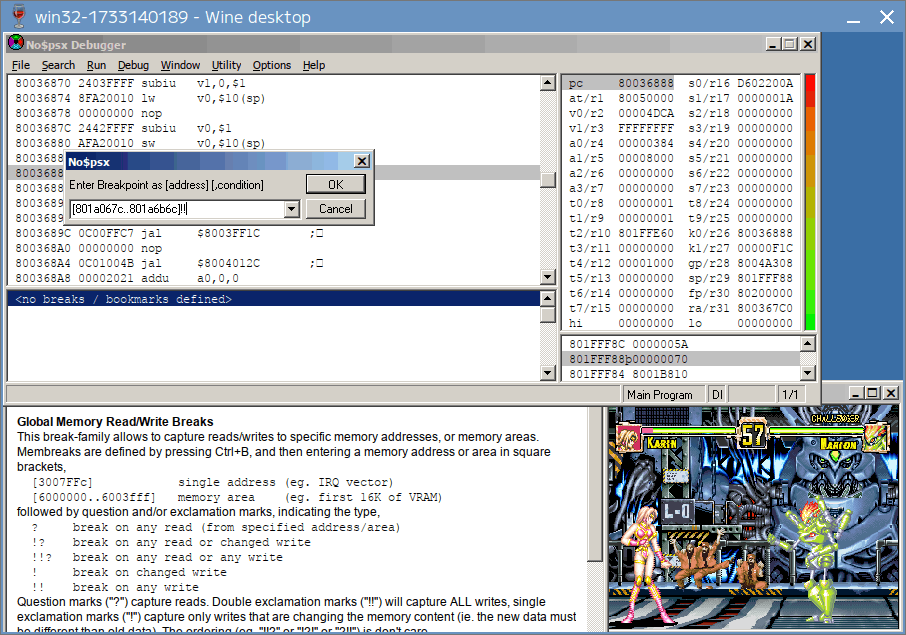Click the disassembly scrollbar thumb
Image resolution: width=906 pixels, height=635 pixels.
tap(548, 180)
